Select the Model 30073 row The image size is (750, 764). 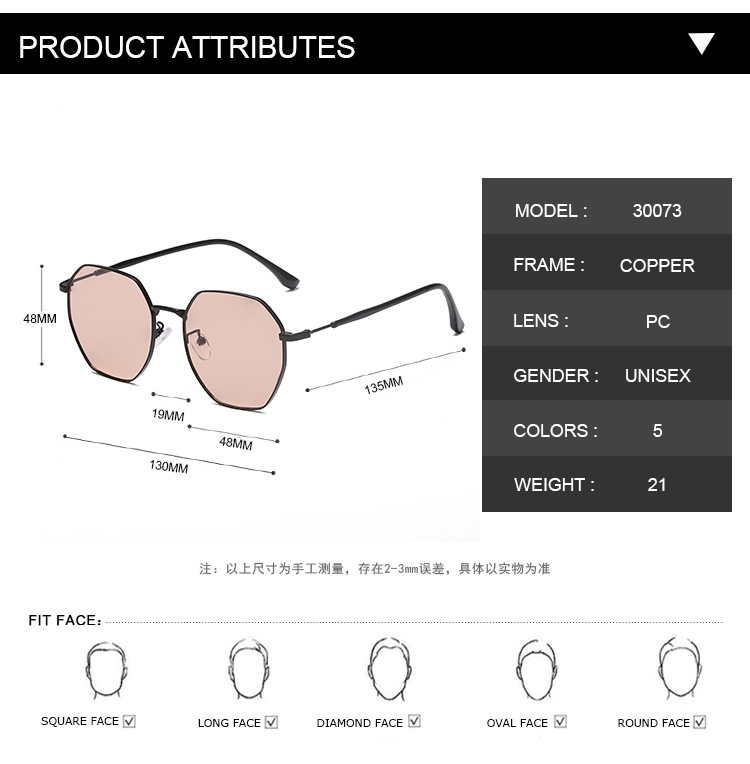click(x=607, y=210)
